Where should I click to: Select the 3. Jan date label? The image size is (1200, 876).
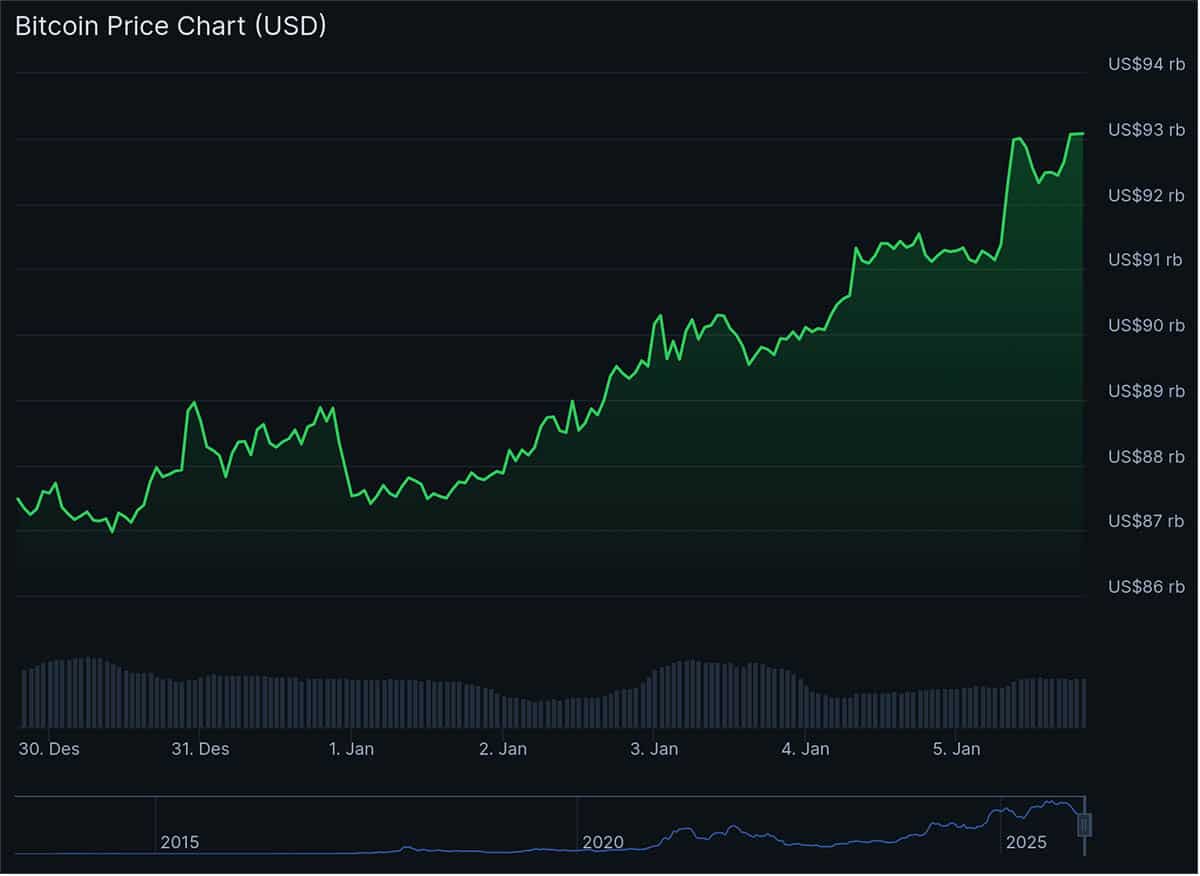[655, 748]
